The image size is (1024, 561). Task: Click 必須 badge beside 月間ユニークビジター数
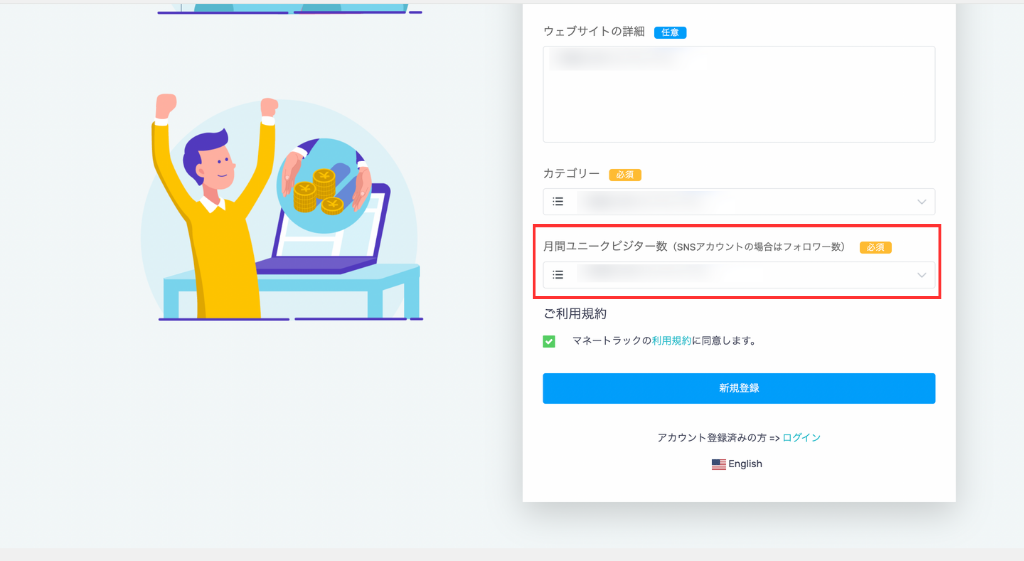[875, 248]
